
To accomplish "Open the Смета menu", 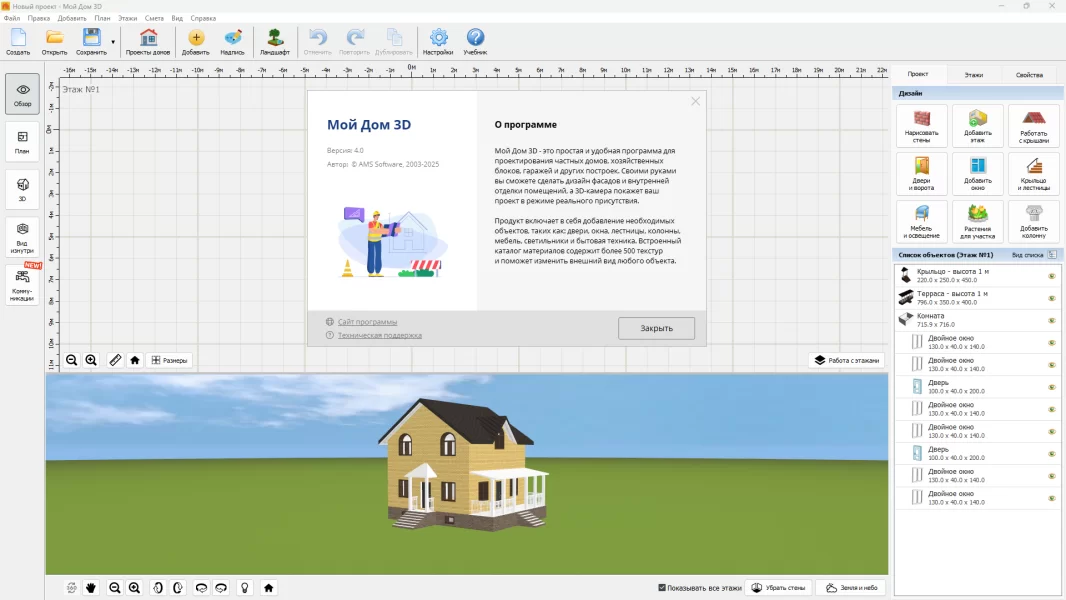I will pyautogui.click(x=154, y=18).
